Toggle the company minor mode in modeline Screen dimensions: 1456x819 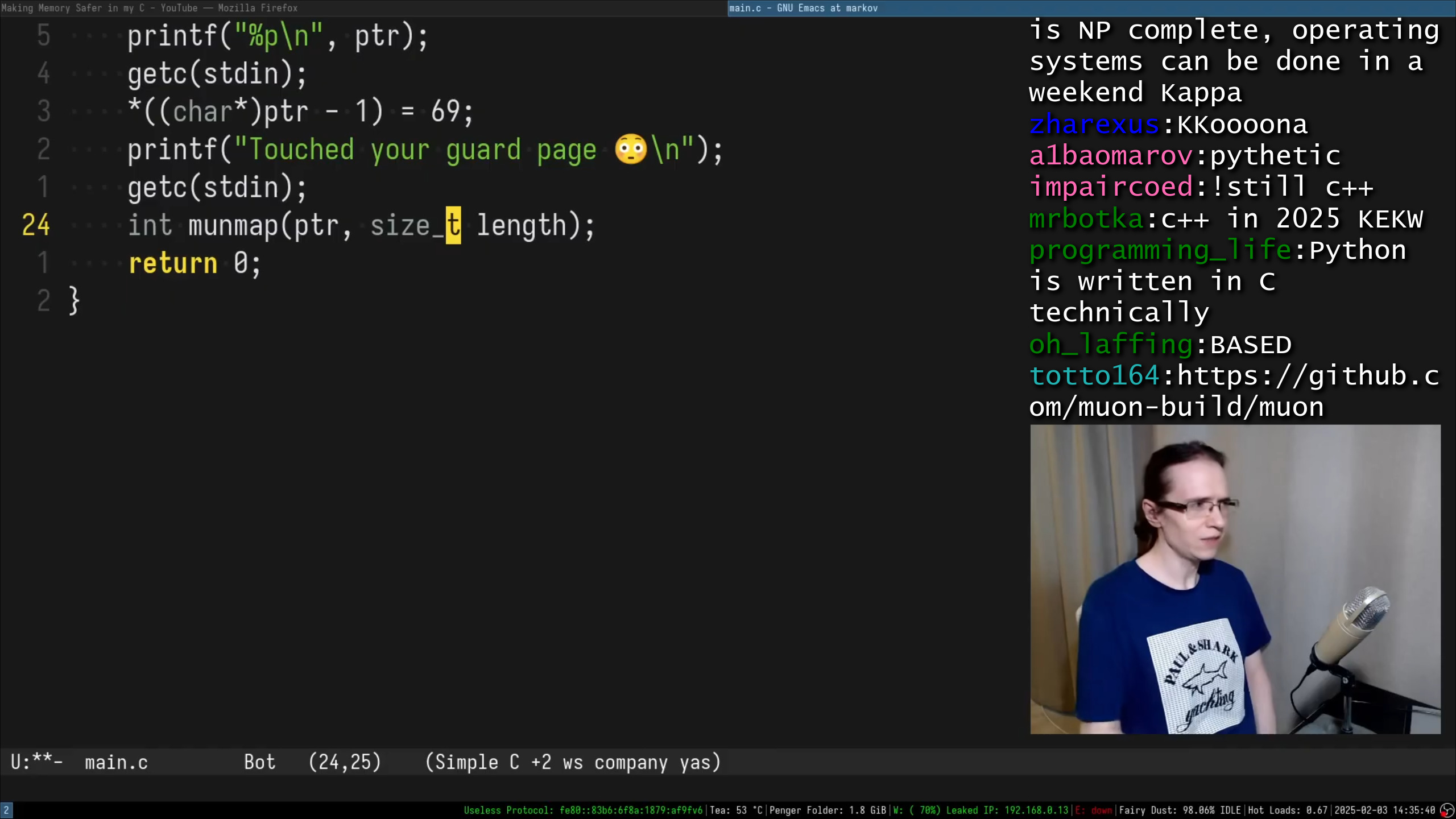click(x=630, y=762)
